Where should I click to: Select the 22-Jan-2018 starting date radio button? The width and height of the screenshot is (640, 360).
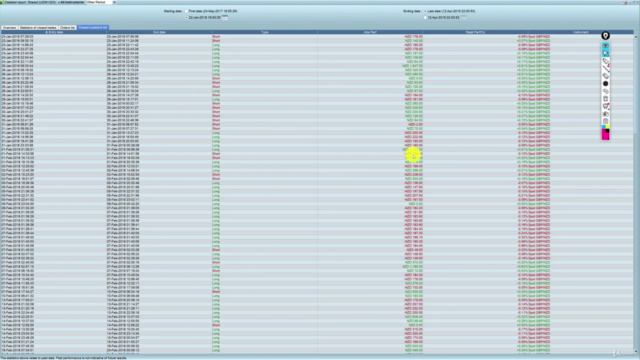(x=186, y=18)
